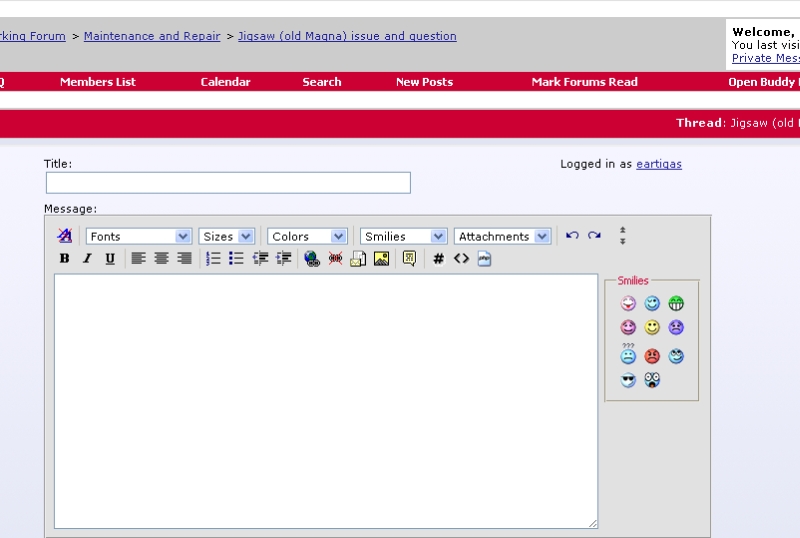800x538 pixels.
Task: Insert the shocked wide-eyed smiley
Action: 652,380
